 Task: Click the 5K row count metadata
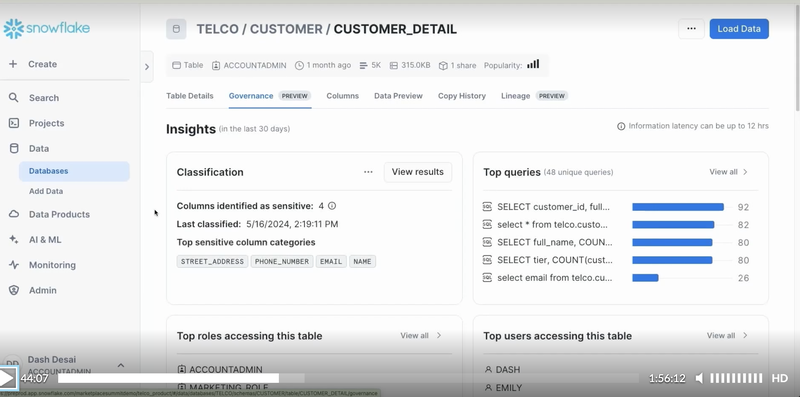[x=370, y=65]
